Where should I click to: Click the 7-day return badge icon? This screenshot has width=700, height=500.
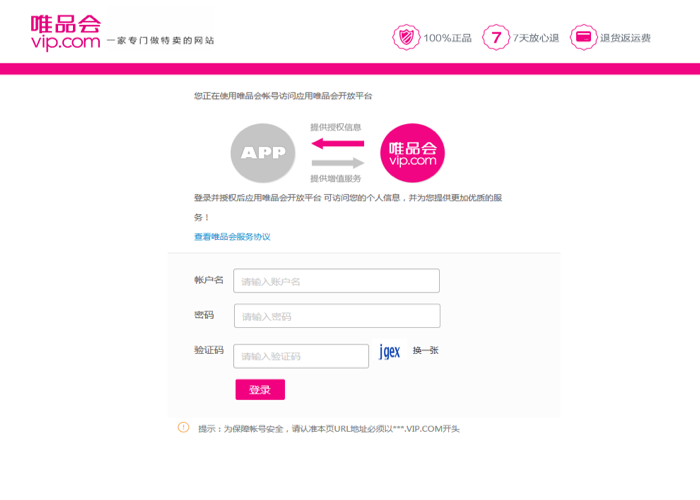494,38
